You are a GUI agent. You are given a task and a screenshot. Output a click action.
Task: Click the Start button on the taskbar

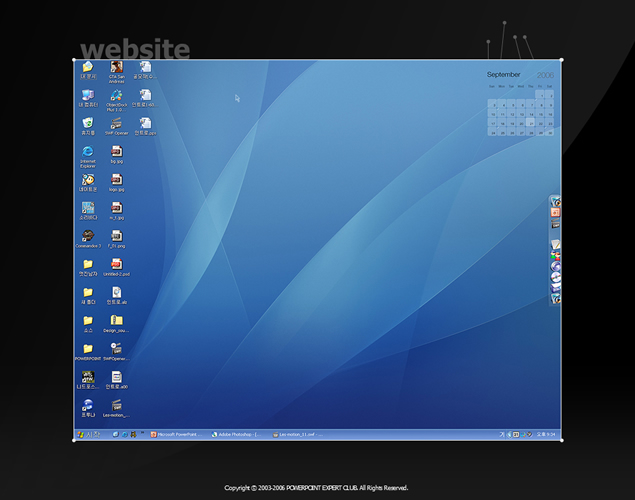coord(88,435)
